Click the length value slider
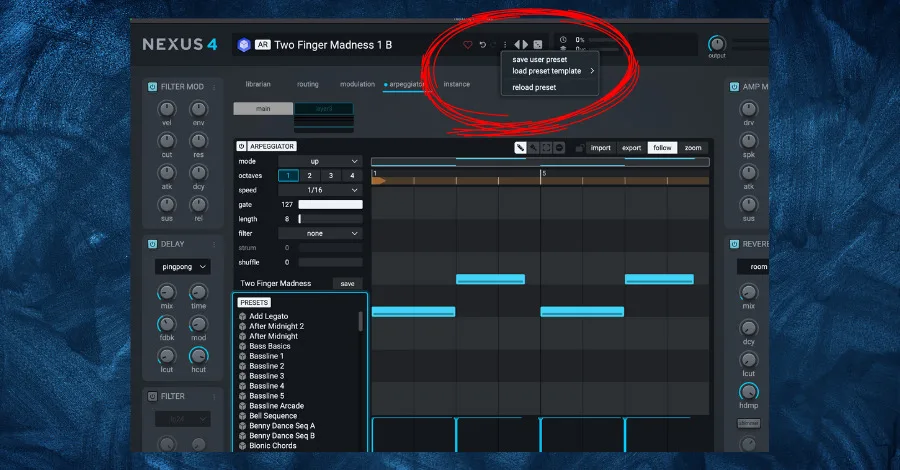900x470 pixels. coord(330,219)
